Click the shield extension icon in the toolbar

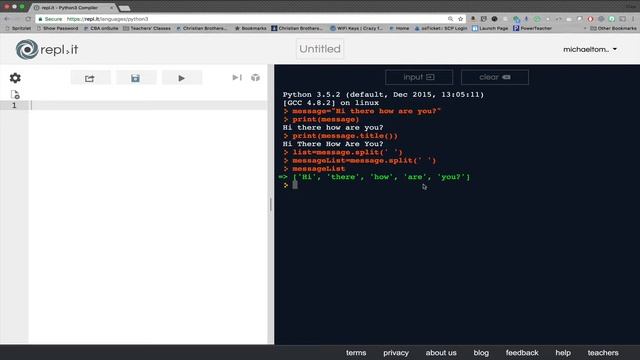point(484,19)
